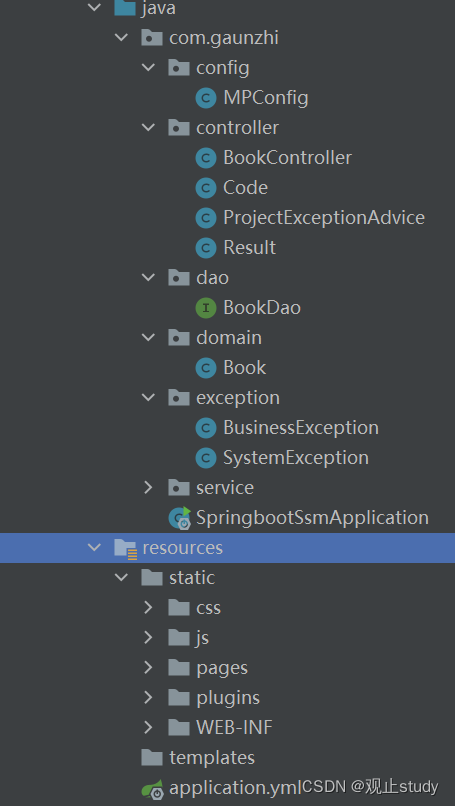Expand the pages folder
455x806 pixels.
(x=149, y=668)
